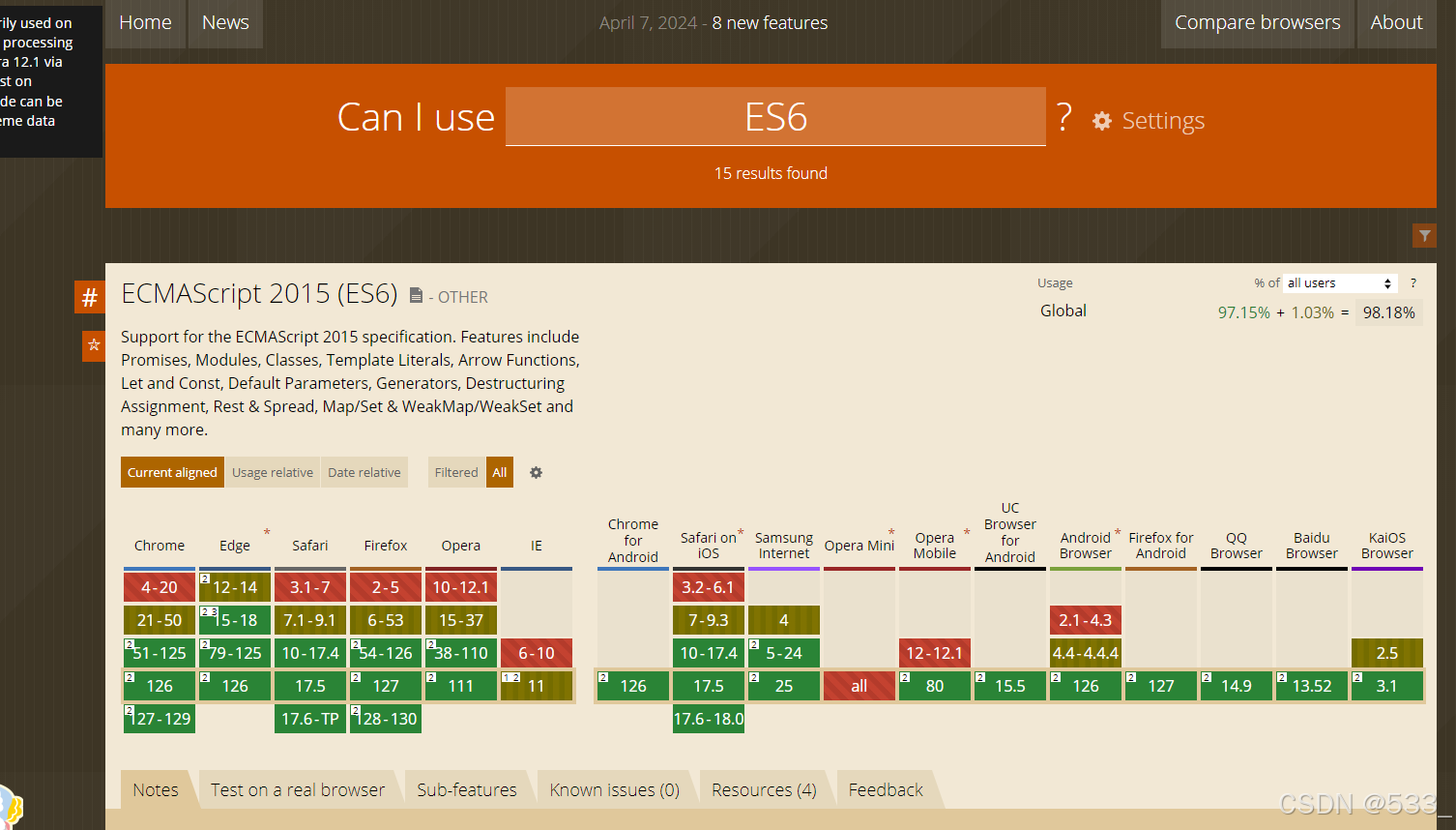Open the Resources (4) tab
The height and width of the screenshot is (830, 1456).
(x=763, y=790)
